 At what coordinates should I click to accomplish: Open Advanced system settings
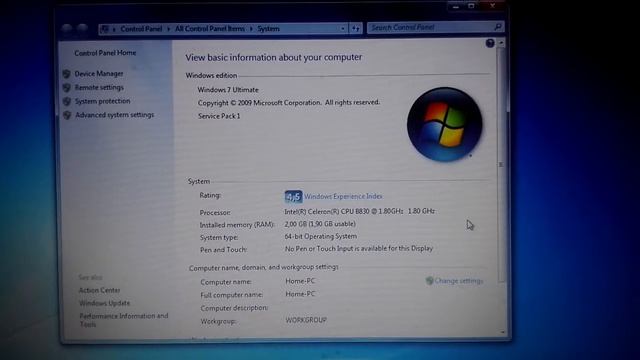[115, 115]
